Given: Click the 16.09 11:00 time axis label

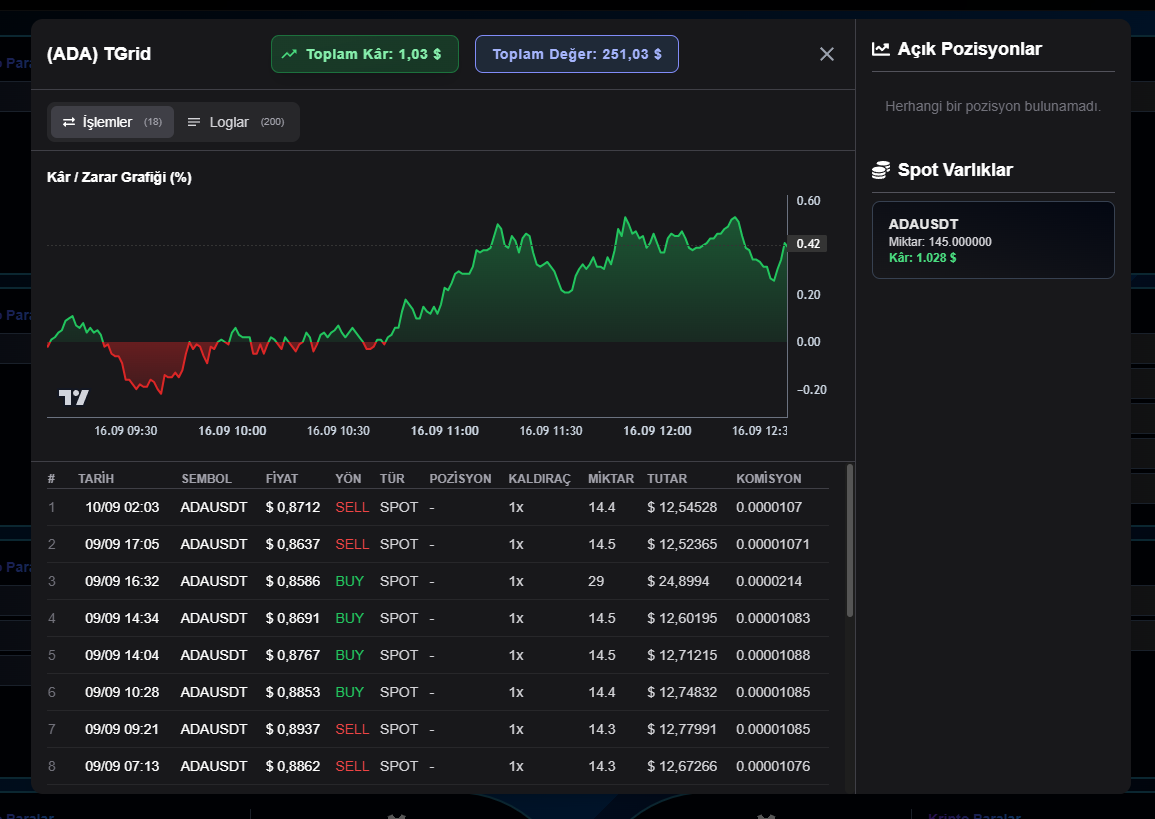Looking at the screenshot, I should [x=444, y=431].
